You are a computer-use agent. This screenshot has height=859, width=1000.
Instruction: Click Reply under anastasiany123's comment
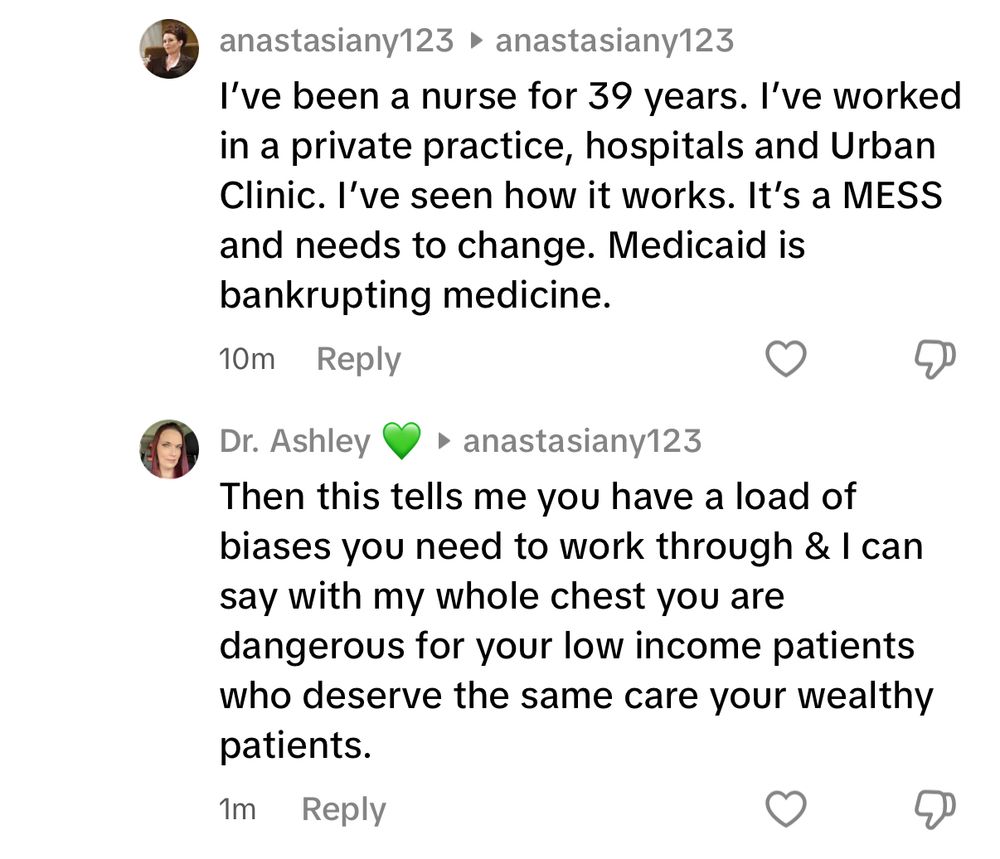click(358, 358)
